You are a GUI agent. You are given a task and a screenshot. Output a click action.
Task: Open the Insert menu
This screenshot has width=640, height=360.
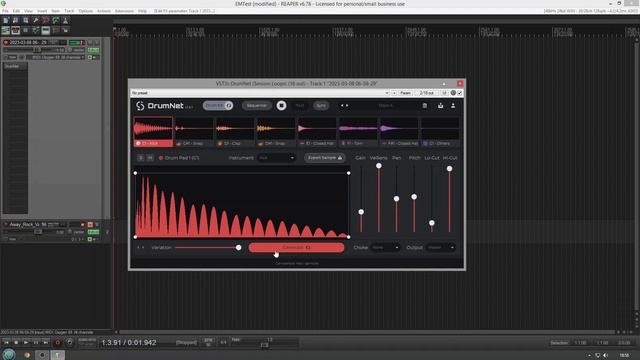click(x=42, y=11)
